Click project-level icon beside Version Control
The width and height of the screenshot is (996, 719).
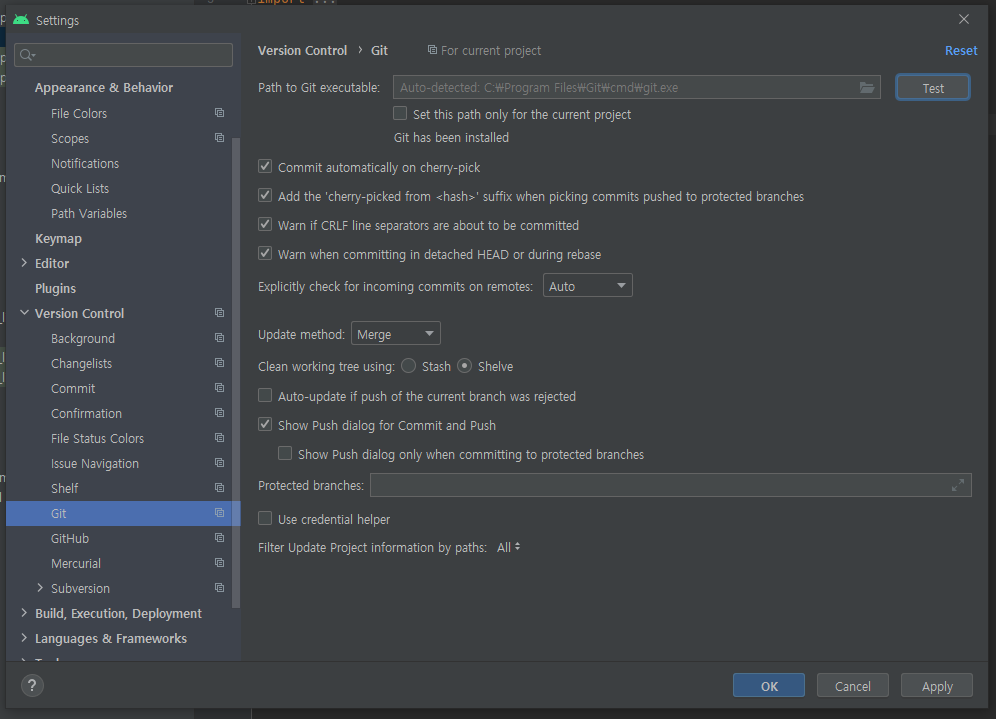click(x=219, y=313)
